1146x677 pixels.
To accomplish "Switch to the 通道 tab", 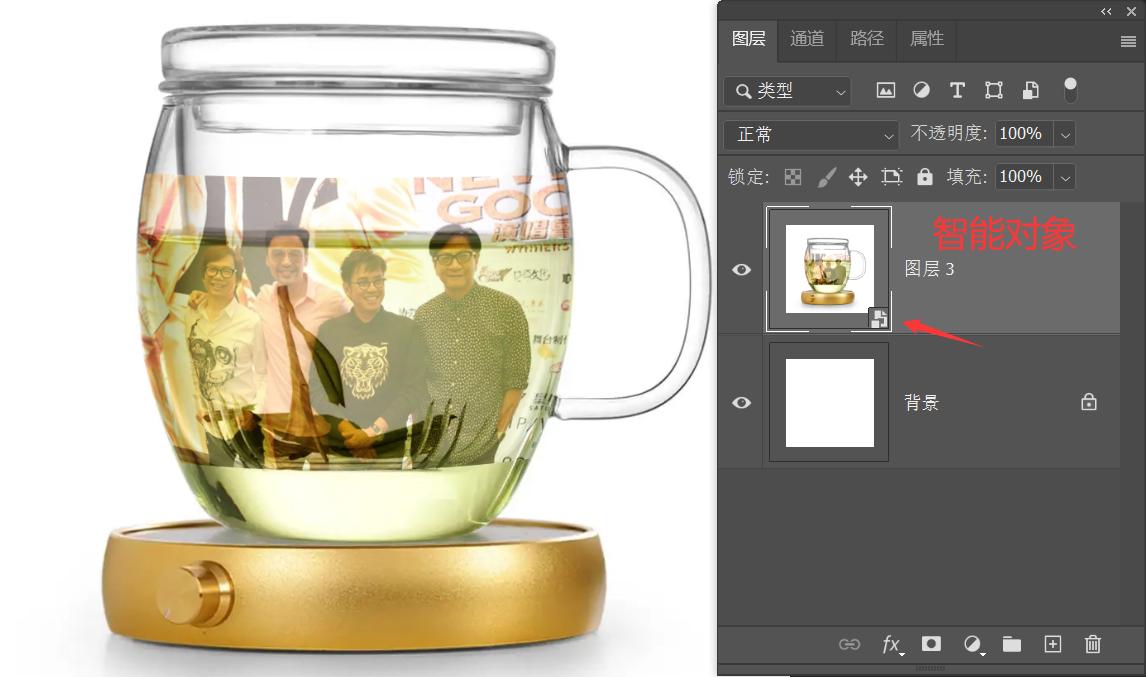I will tap(807, 39).
